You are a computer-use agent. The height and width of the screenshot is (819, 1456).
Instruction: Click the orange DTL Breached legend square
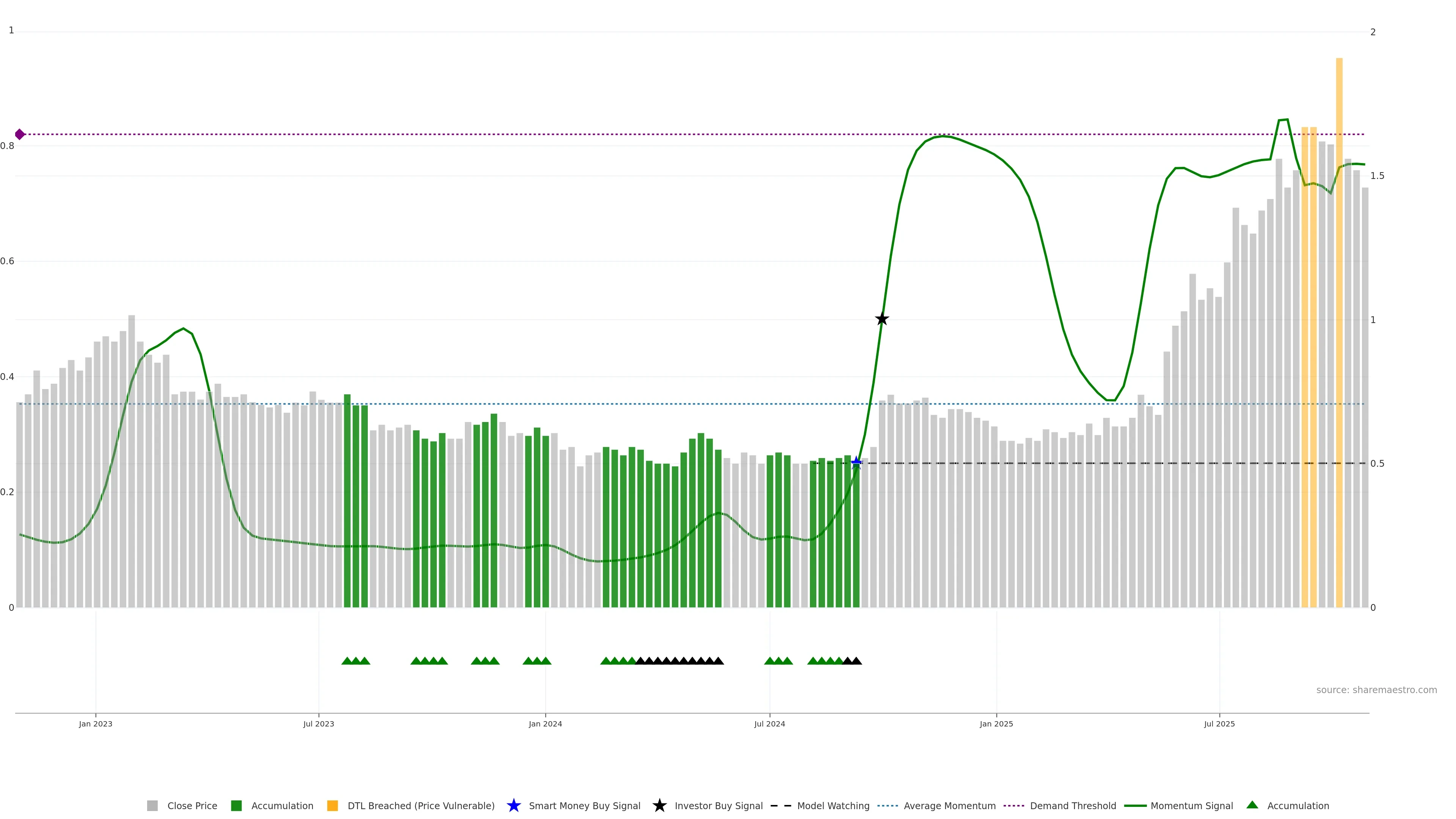click(333, 805)
